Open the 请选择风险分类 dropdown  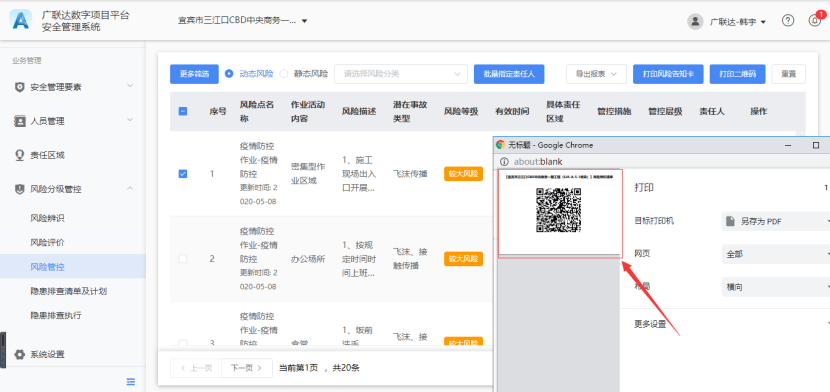401,74
